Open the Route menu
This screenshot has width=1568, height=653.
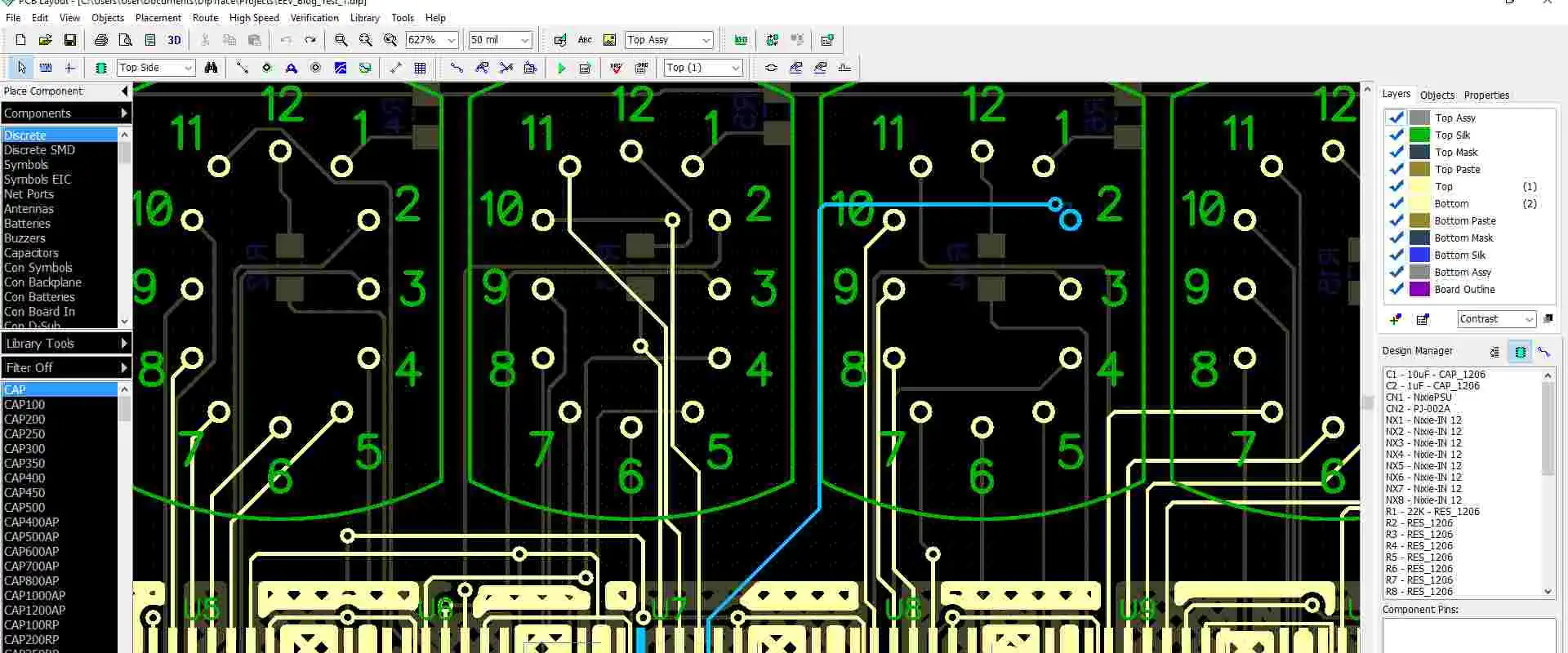205,17
